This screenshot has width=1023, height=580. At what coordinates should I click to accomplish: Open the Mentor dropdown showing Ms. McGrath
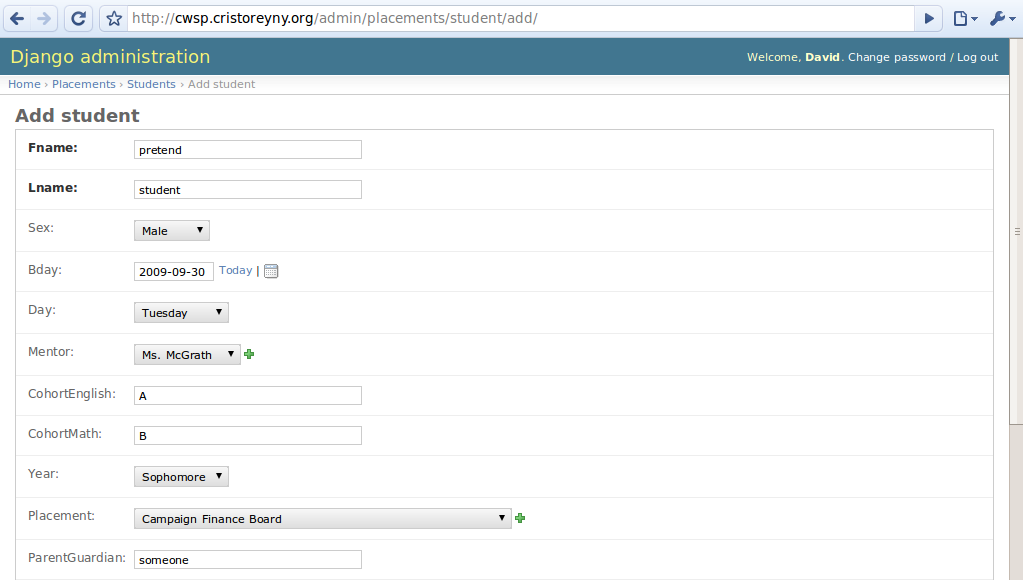(x=187, y=355)
